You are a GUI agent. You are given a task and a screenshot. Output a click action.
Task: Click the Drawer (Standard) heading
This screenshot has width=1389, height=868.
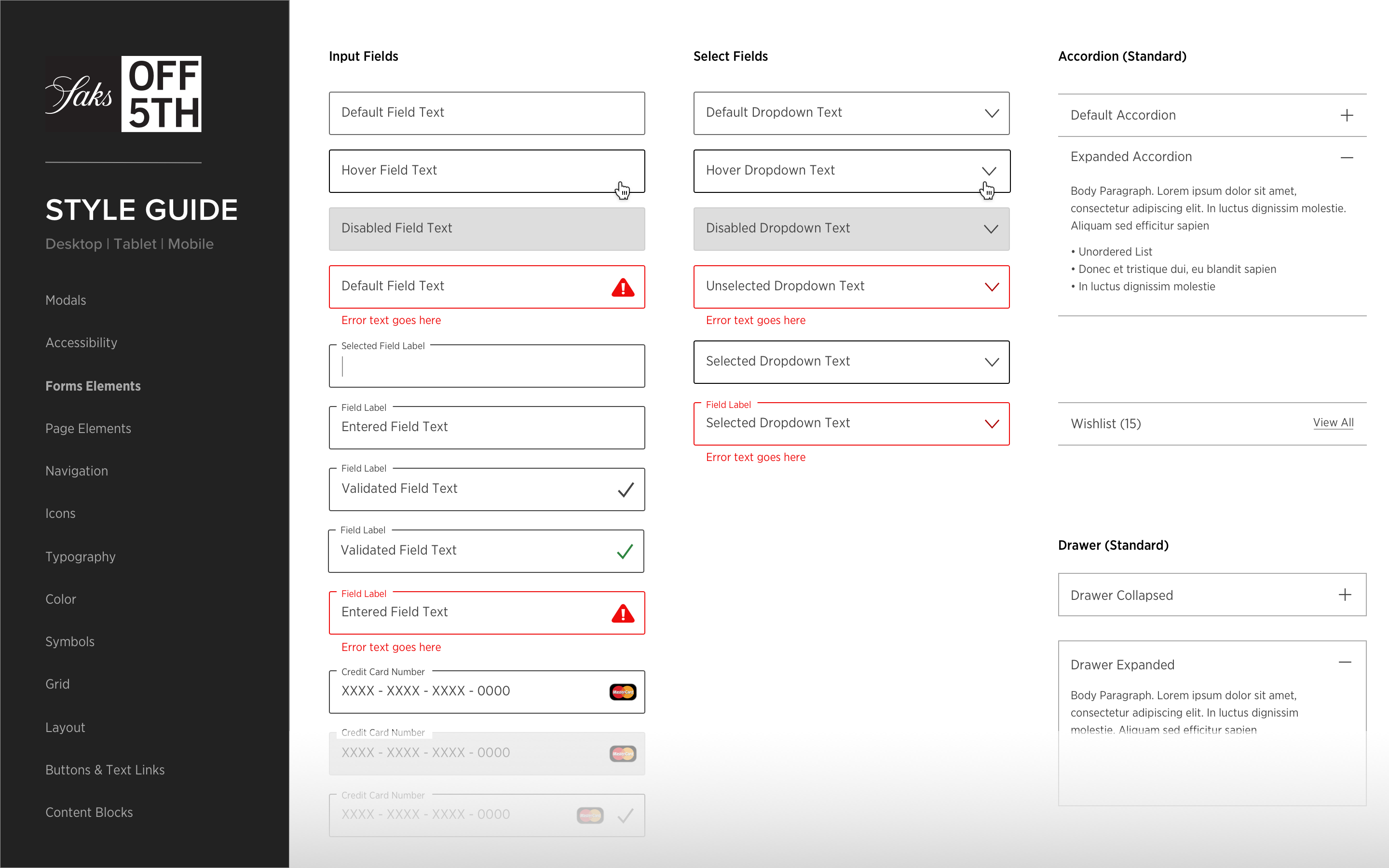point(1114,545)
